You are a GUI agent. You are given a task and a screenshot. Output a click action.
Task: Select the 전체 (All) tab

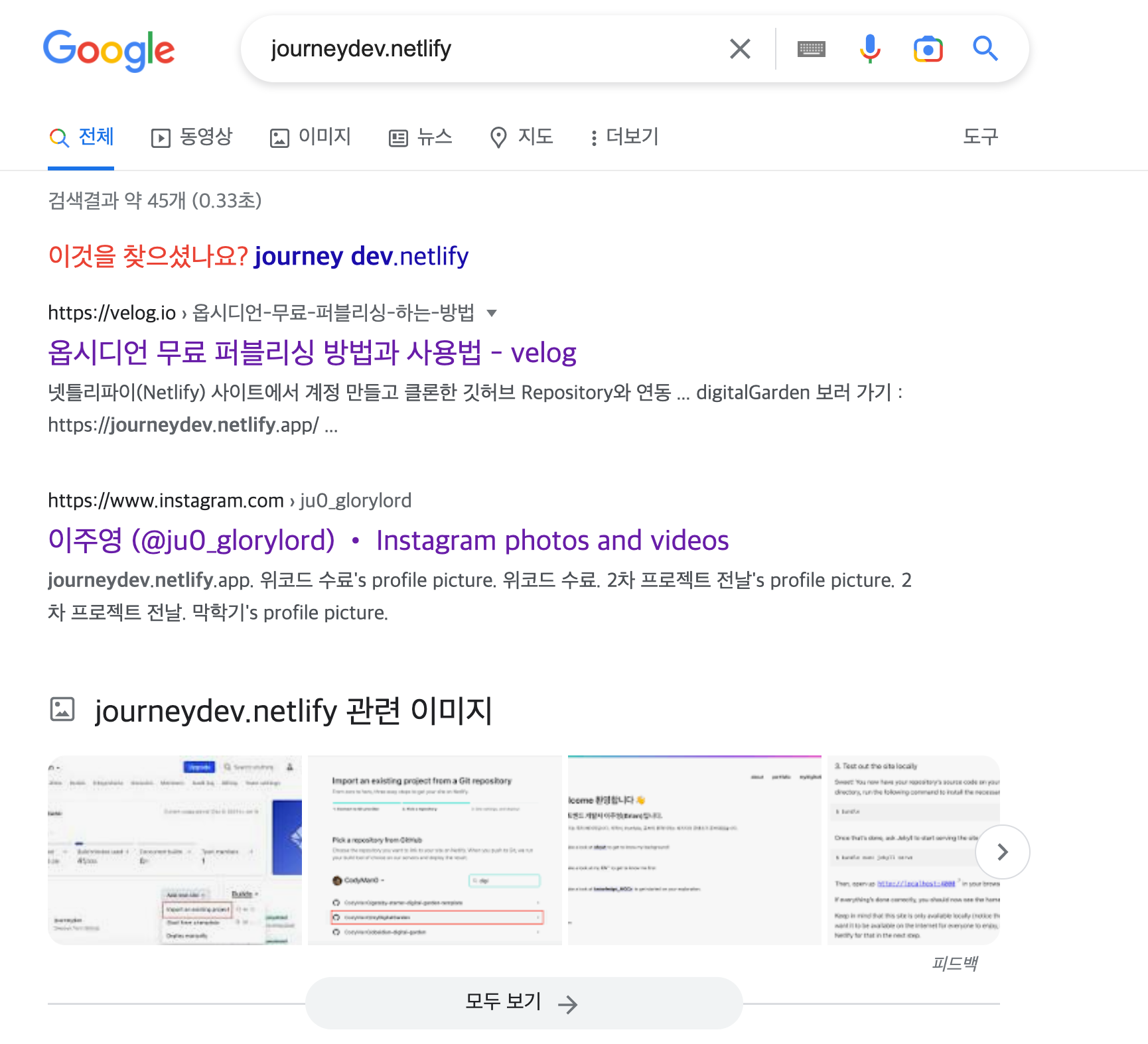point(81,137)
